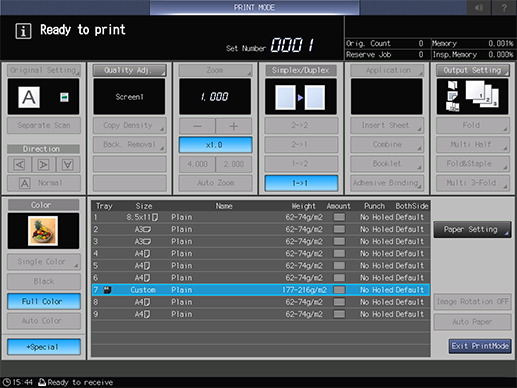Select the right-facing direction arrow icon
Screen dimensions: 517x388
pyautogui.click(x=44, y=164)
